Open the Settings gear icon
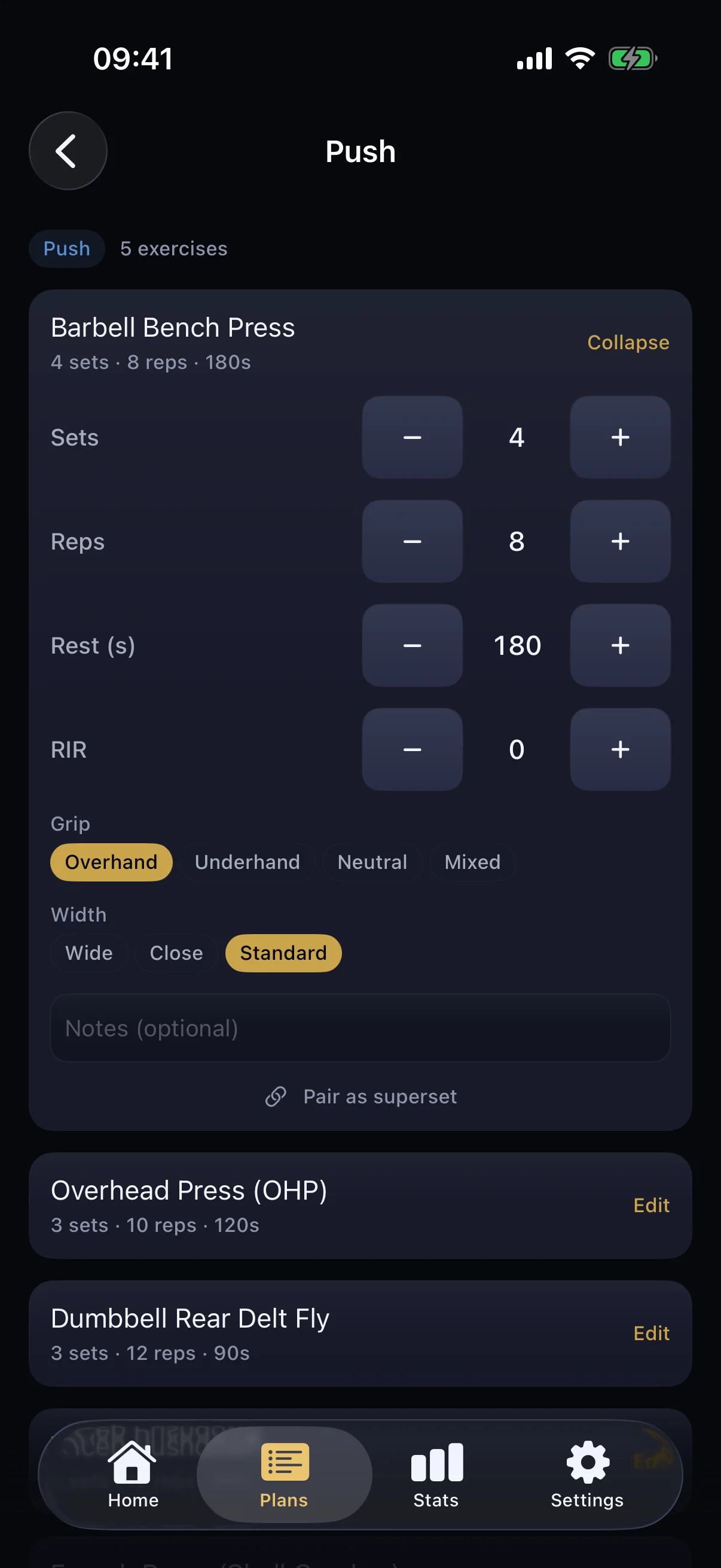 tap(587, 1462)
